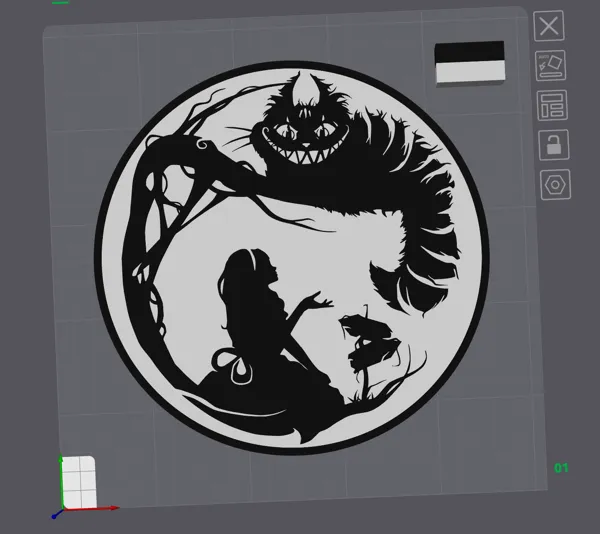Toggle the plate lock icon
This screenshot has width=600, height=534.
click(x=554, y=145)
